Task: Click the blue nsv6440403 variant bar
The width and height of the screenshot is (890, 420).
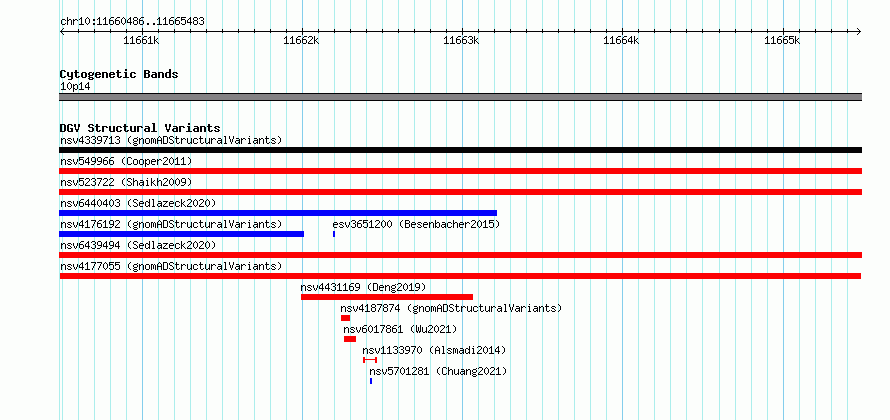Action: coord(278,213)
